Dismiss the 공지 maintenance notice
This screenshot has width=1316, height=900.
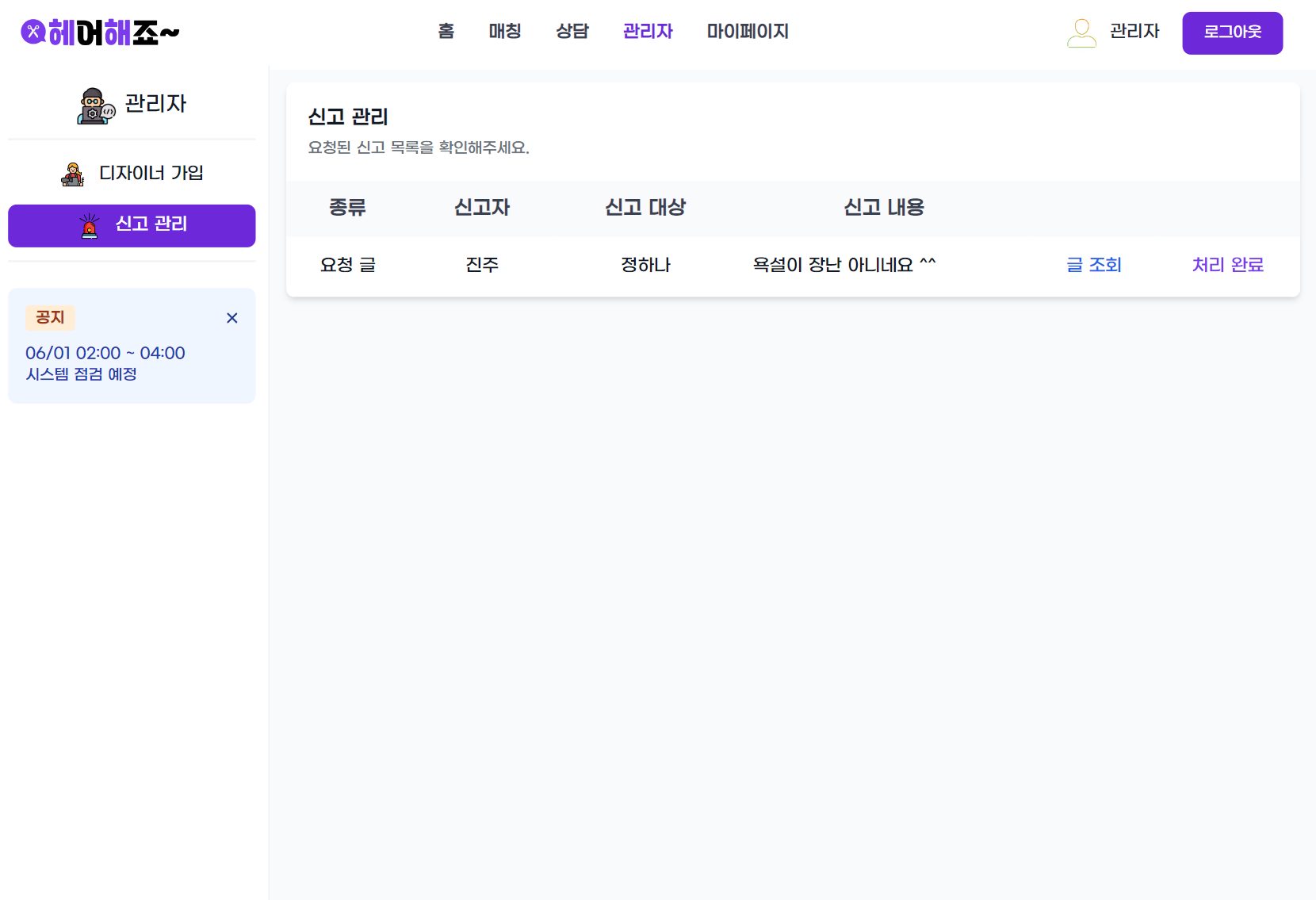coord(231,318)
